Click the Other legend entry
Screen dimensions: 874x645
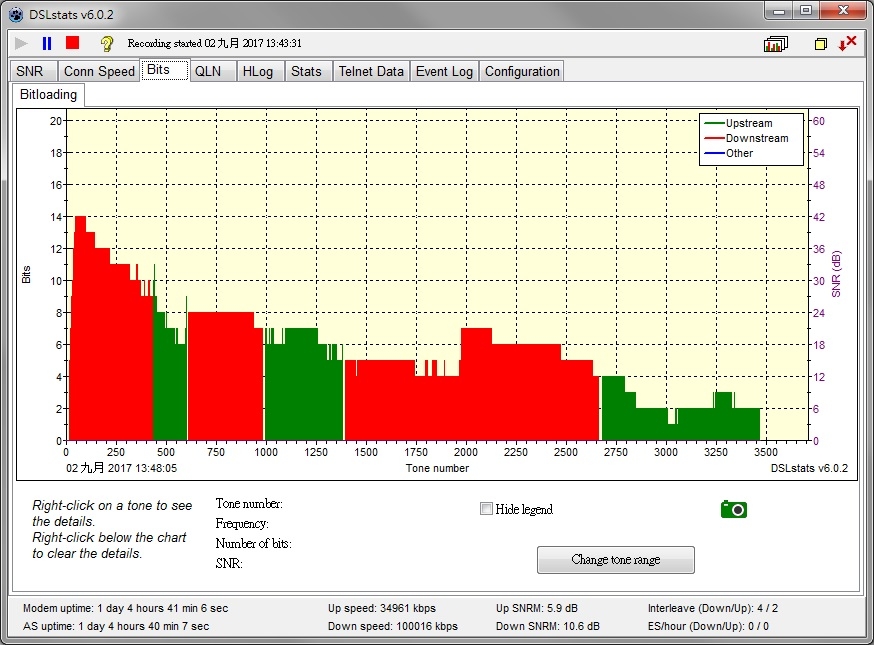[729, 153]
